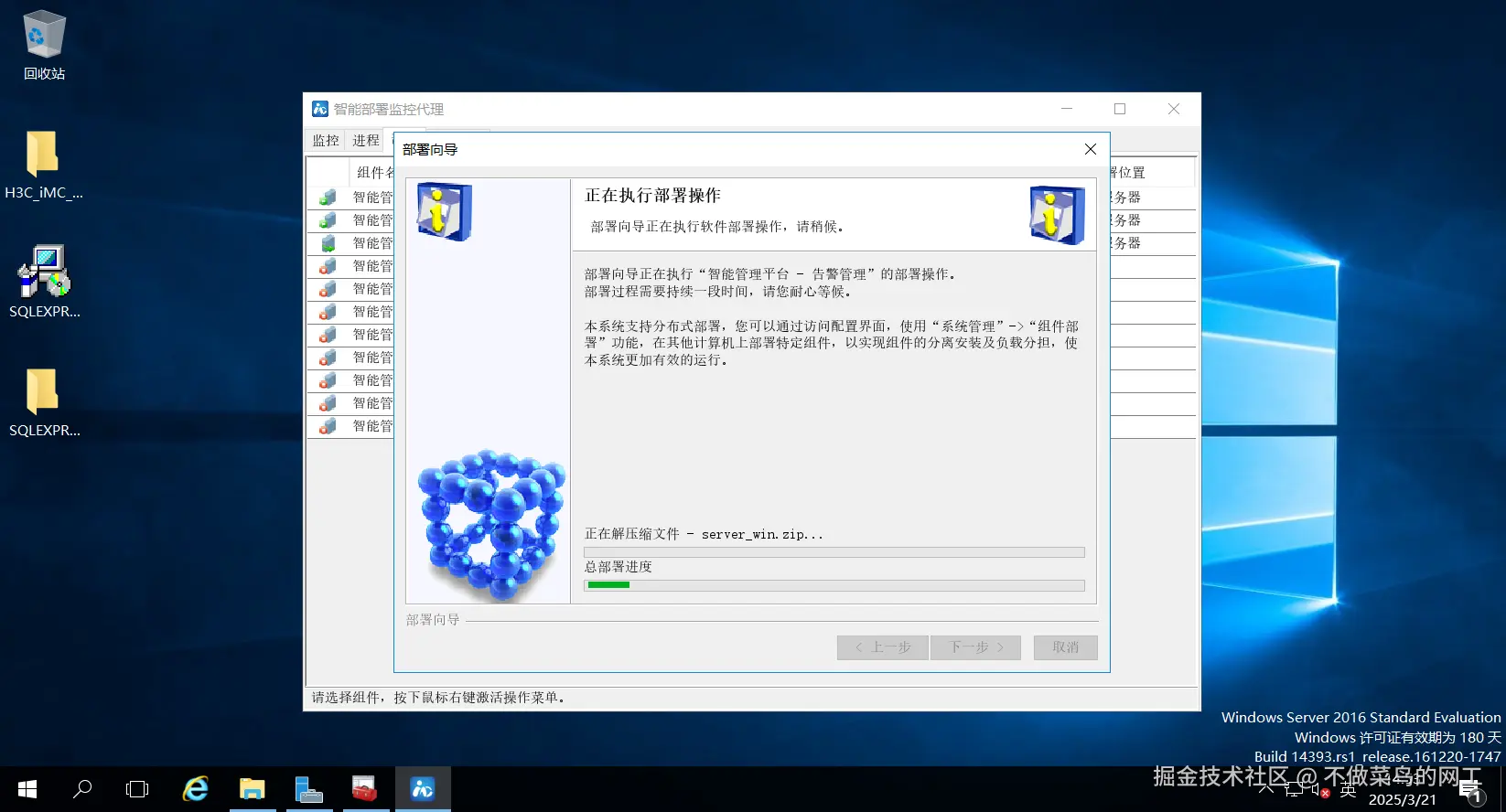Click the blue info icon in wizard left panel

point(444,211)
